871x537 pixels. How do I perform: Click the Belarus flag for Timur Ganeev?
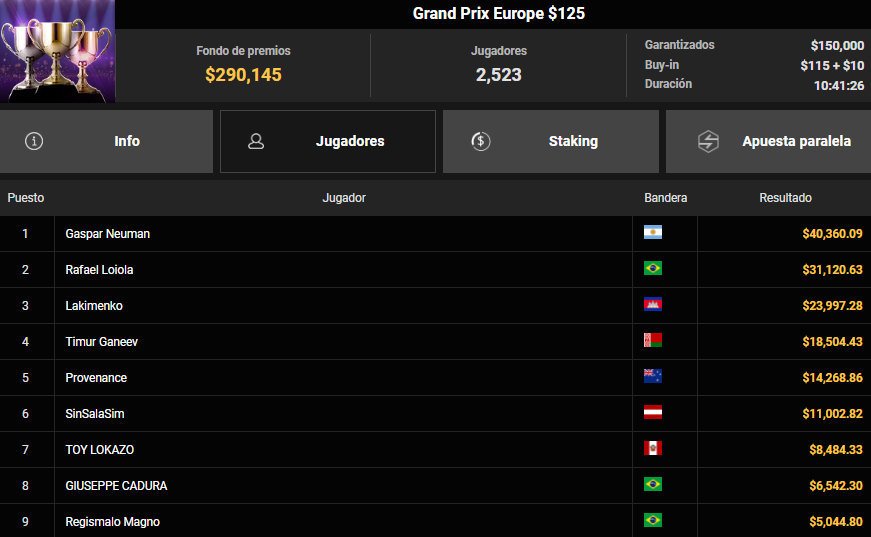[653, 341]
